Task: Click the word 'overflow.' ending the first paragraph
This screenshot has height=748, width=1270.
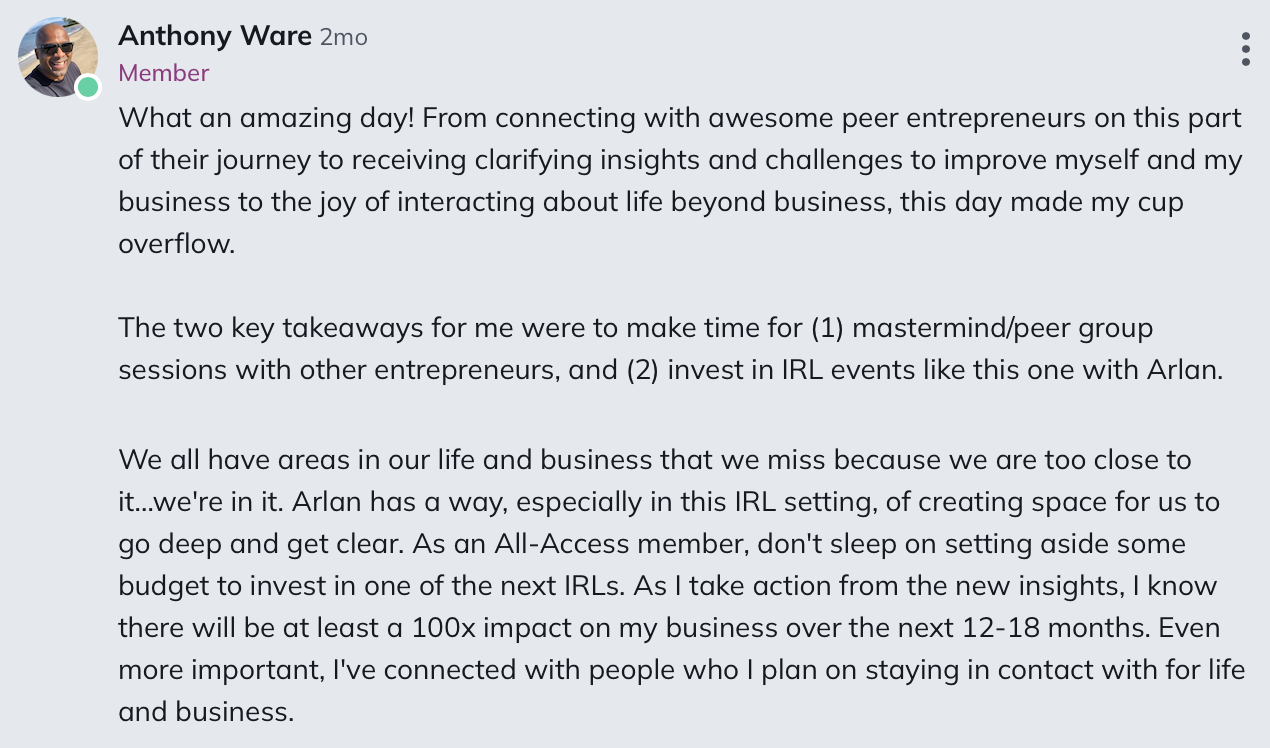Action: [177, 243]
